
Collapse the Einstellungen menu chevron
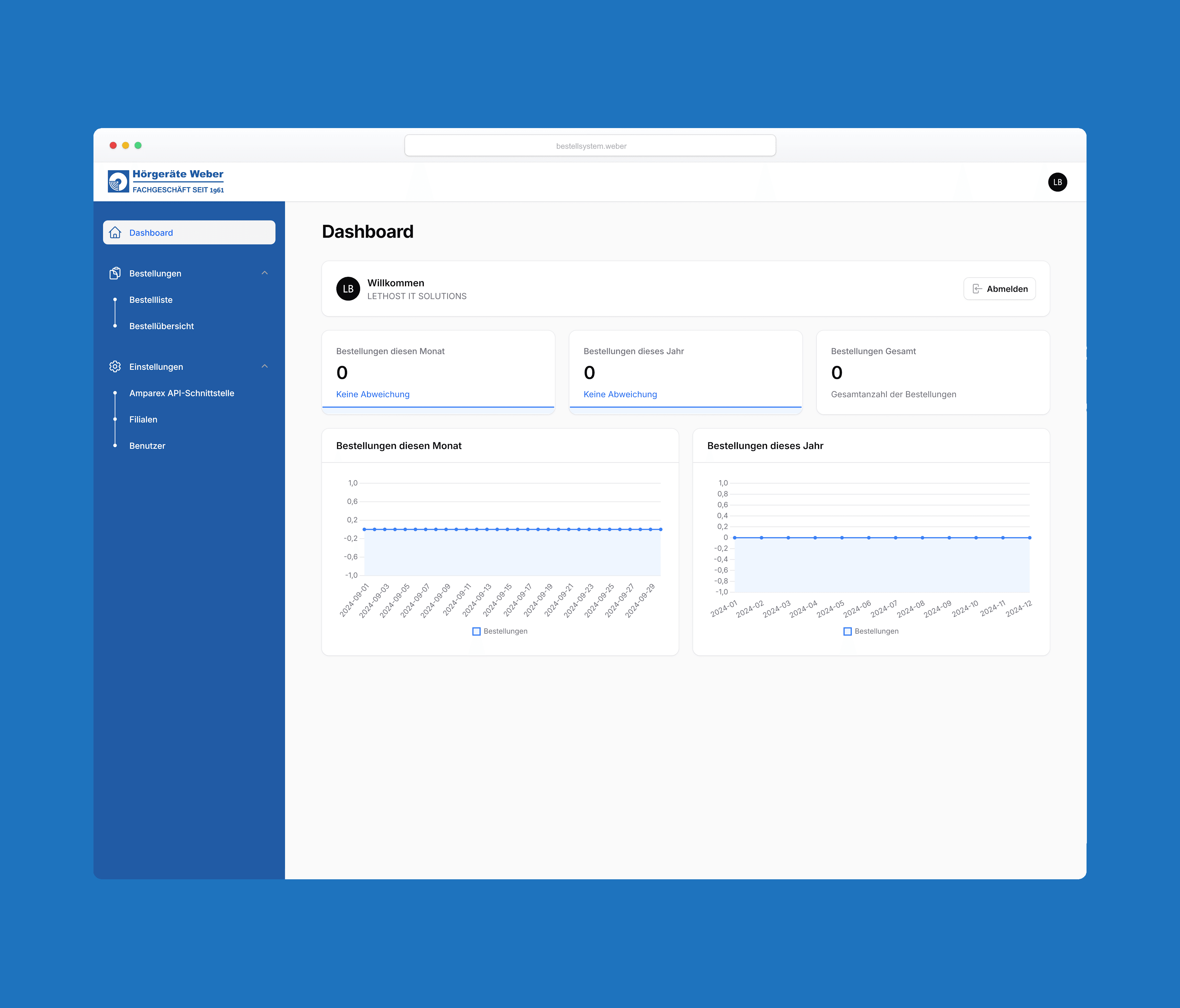264,366
